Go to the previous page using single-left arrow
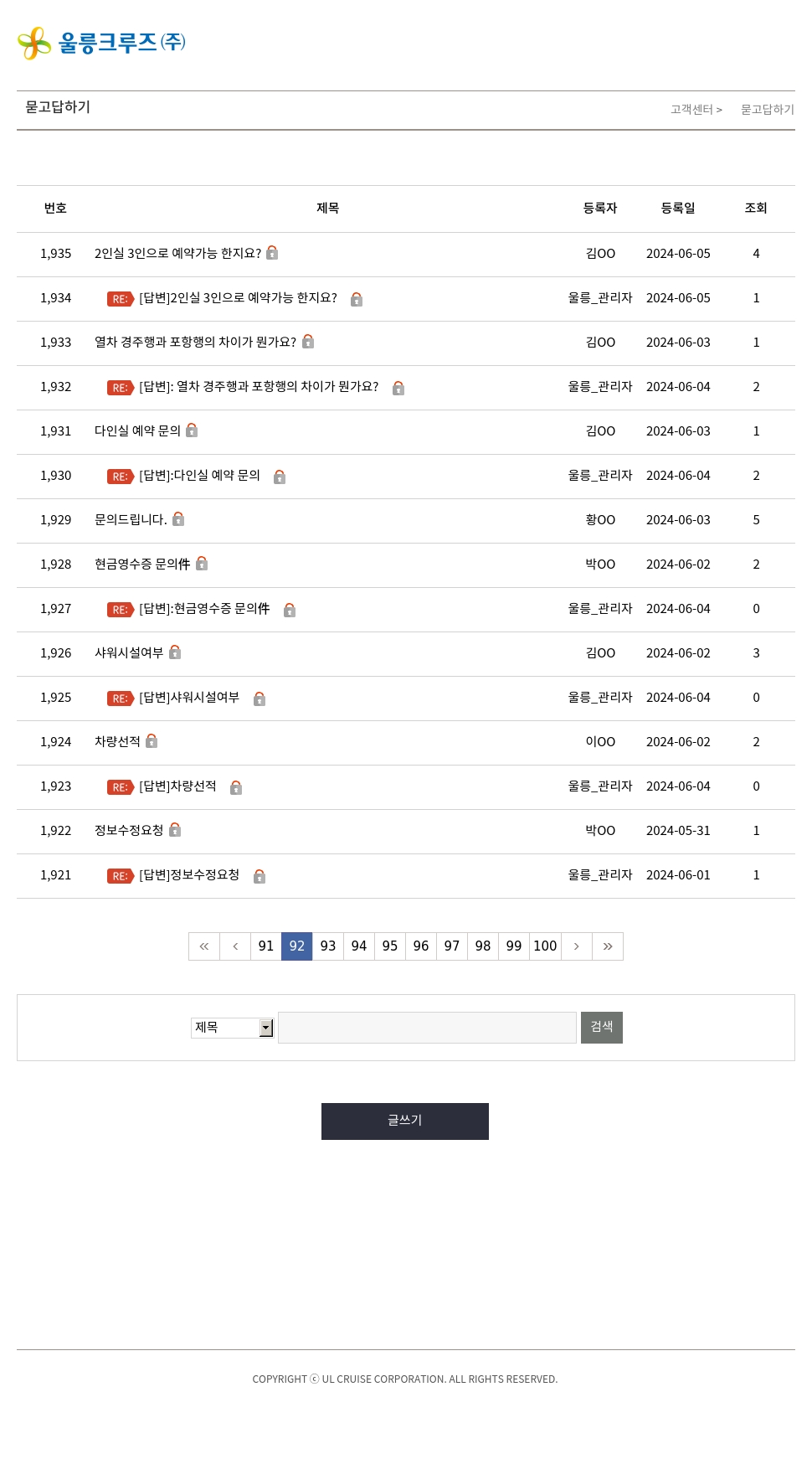The width and height of the screenshot is (812, 1459). [x=235, y=946]
